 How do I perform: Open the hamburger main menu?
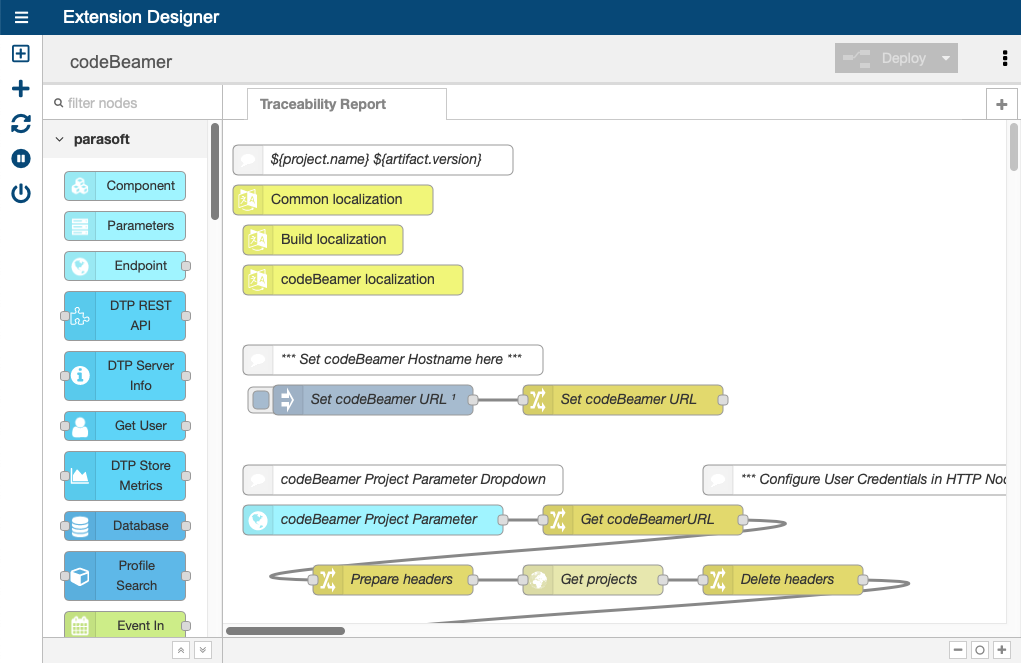(x=21, y=17)
